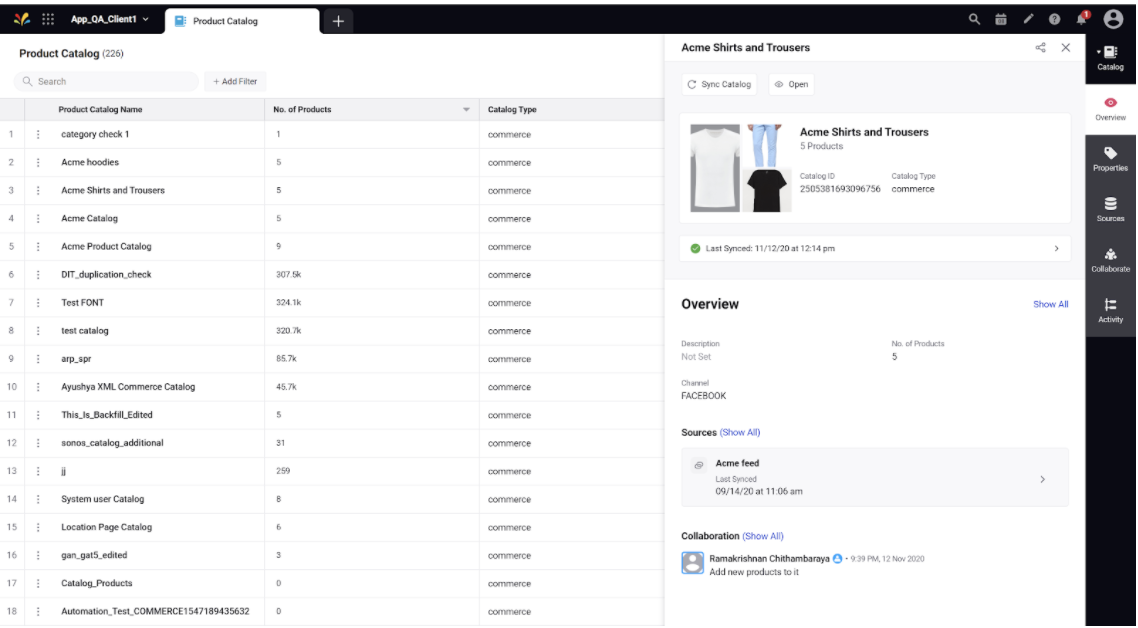Image resolution: width=1138 pixels, height=628 pixels.
Task: Expand the Acme feed source chevron
Action: pos(1043,479)
